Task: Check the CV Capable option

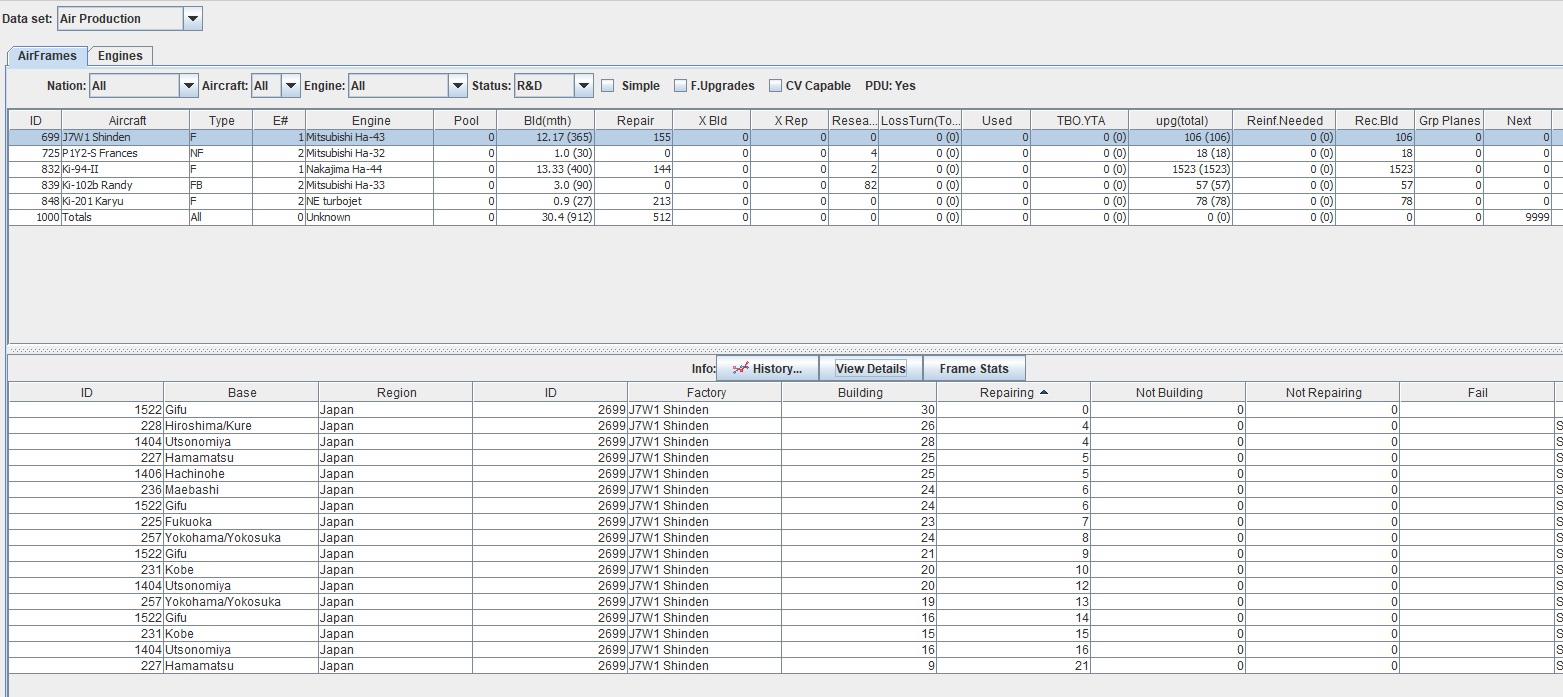Action: click(776, 86)
